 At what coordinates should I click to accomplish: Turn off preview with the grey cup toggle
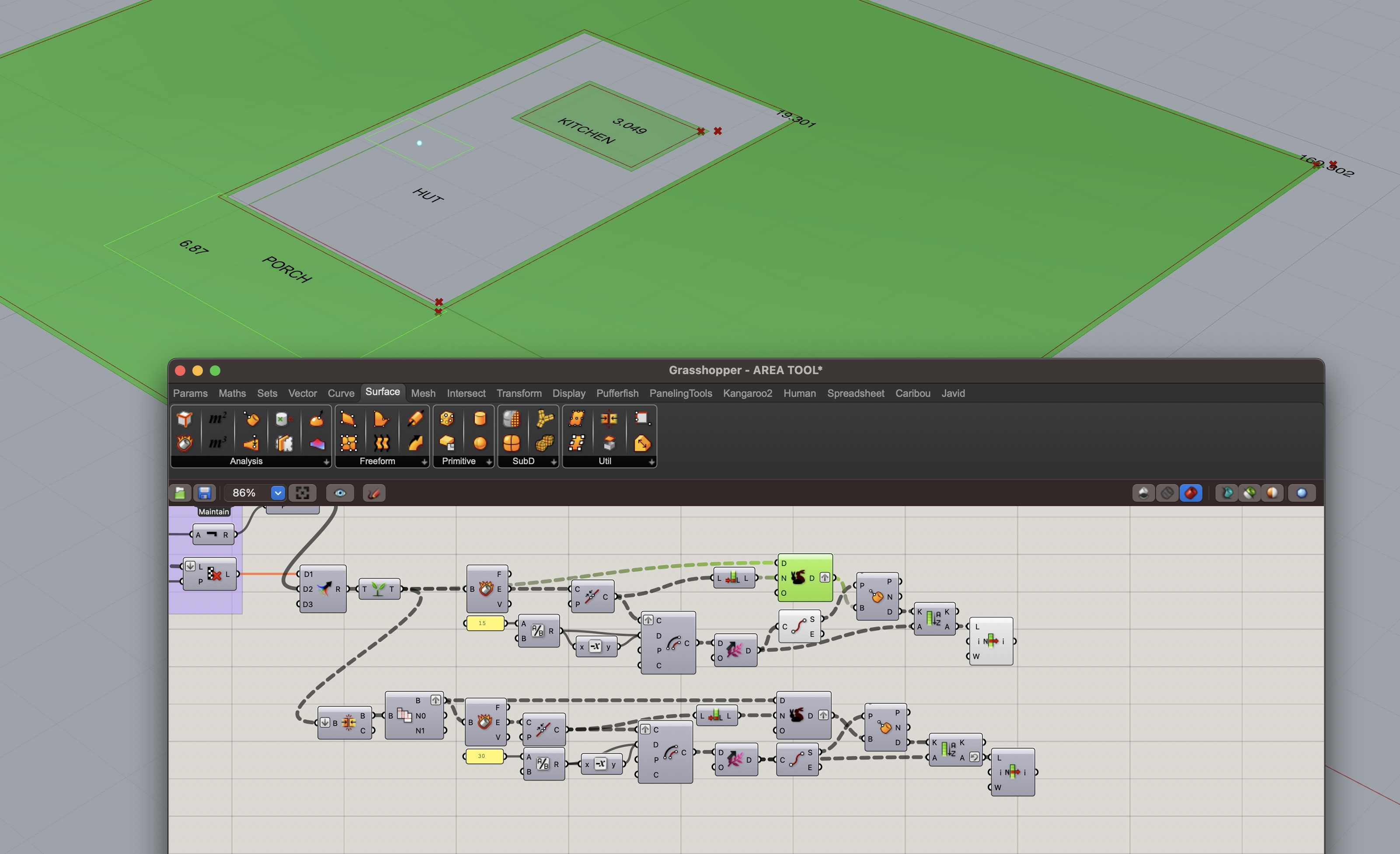pyautogui.click(x=1144, y=493)
